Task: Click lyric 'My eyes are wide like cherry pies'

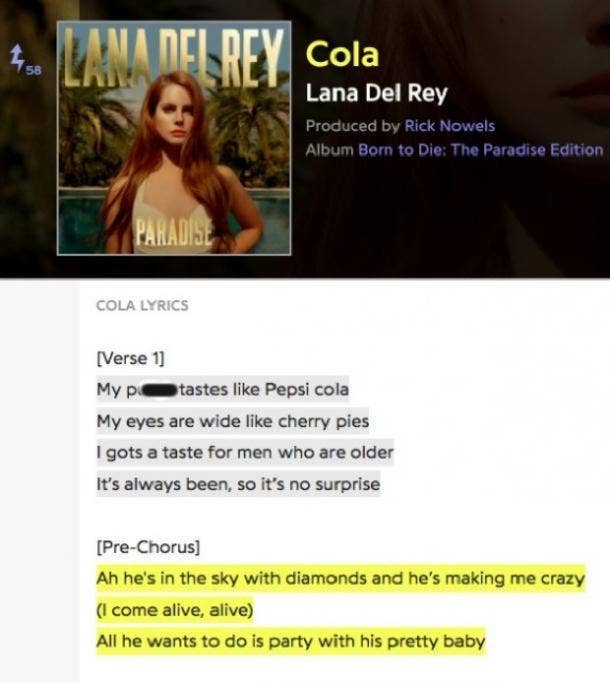Action: [x=233, y=421]
